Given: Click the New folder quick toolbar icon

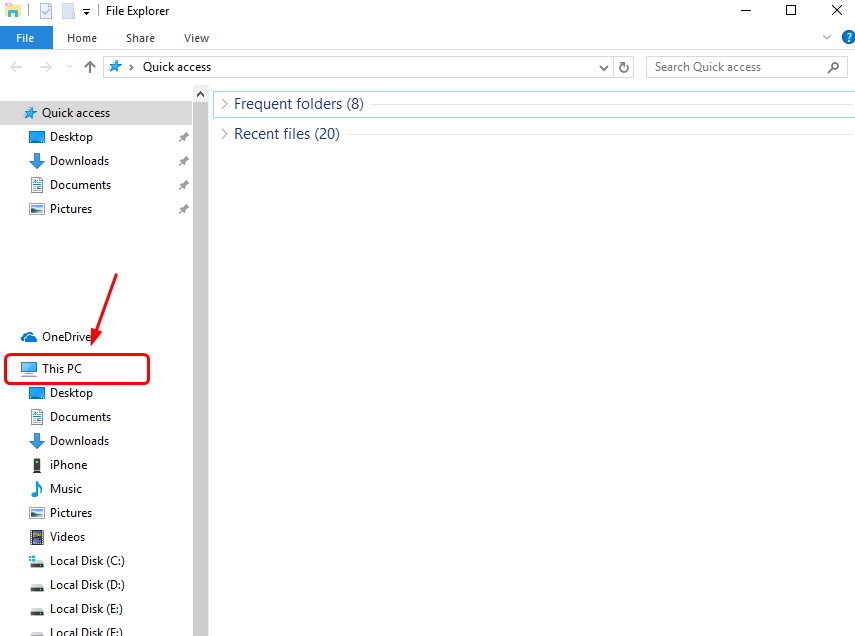Looking at the screenshot, I should (x=68, y=11).
